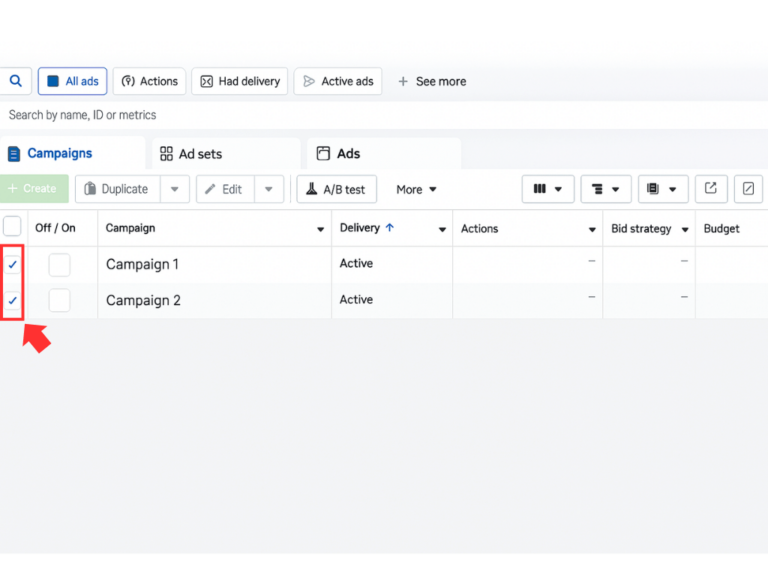Switch to the Campaigns tab

(x=72, y=153)
